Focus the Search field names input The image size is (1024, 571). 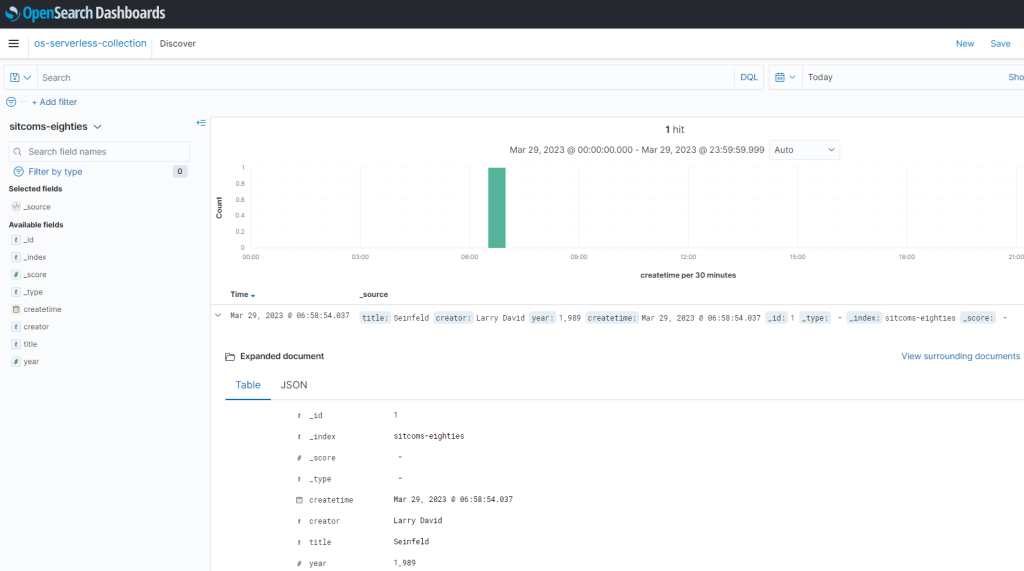(x=99, y=152)
